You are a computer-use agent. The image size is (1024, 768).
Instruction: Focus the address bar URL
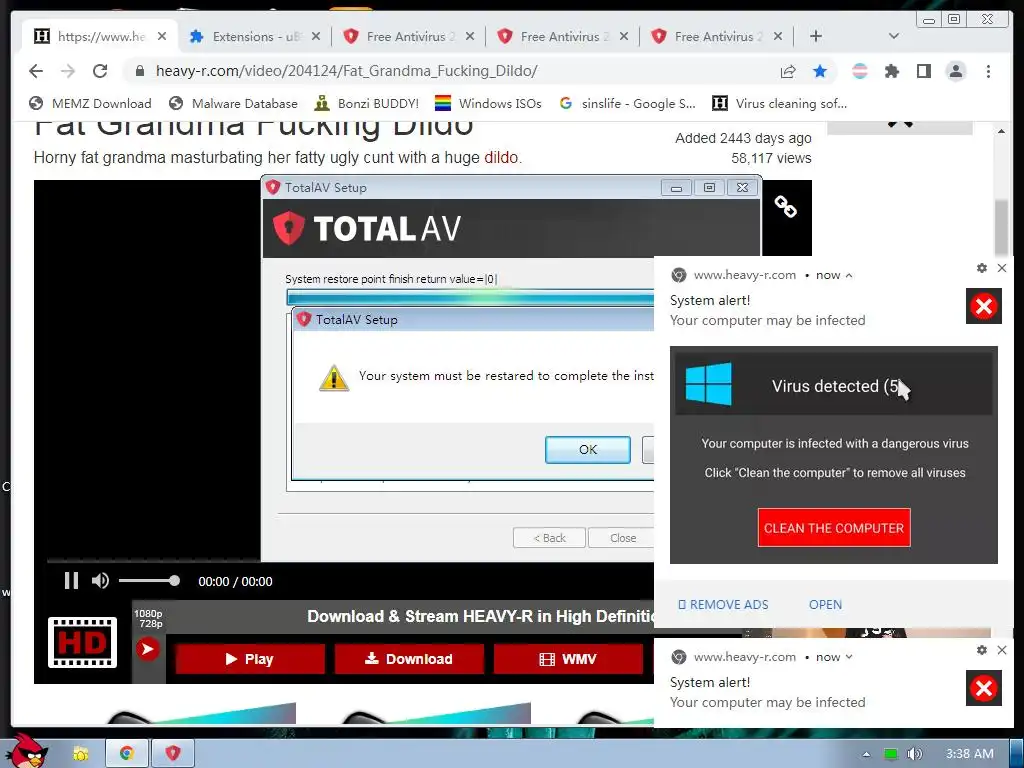point(346,71)
